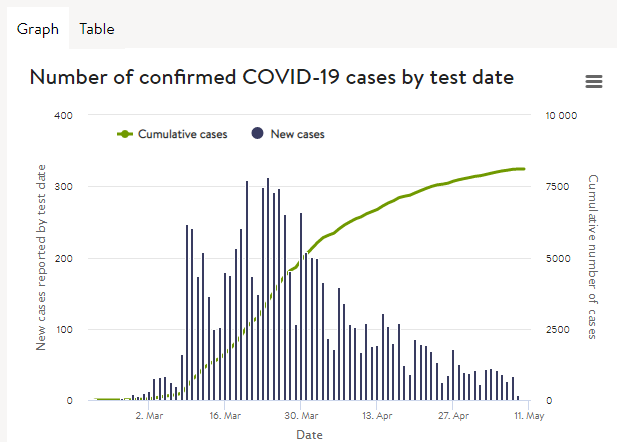This screenshot has height=442, width=617.
Task: Select the Graph tab
Action: pos(38,29)
